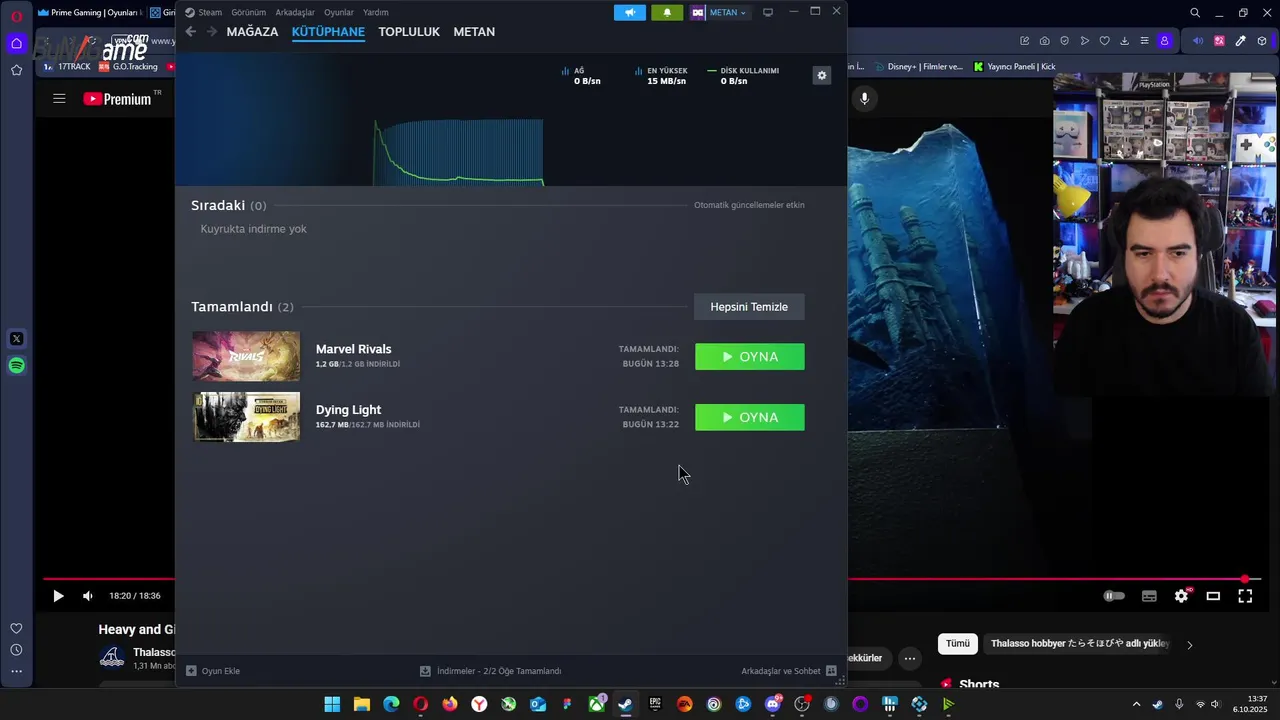Click Steam announcements megaphone button

click(630, 12)
